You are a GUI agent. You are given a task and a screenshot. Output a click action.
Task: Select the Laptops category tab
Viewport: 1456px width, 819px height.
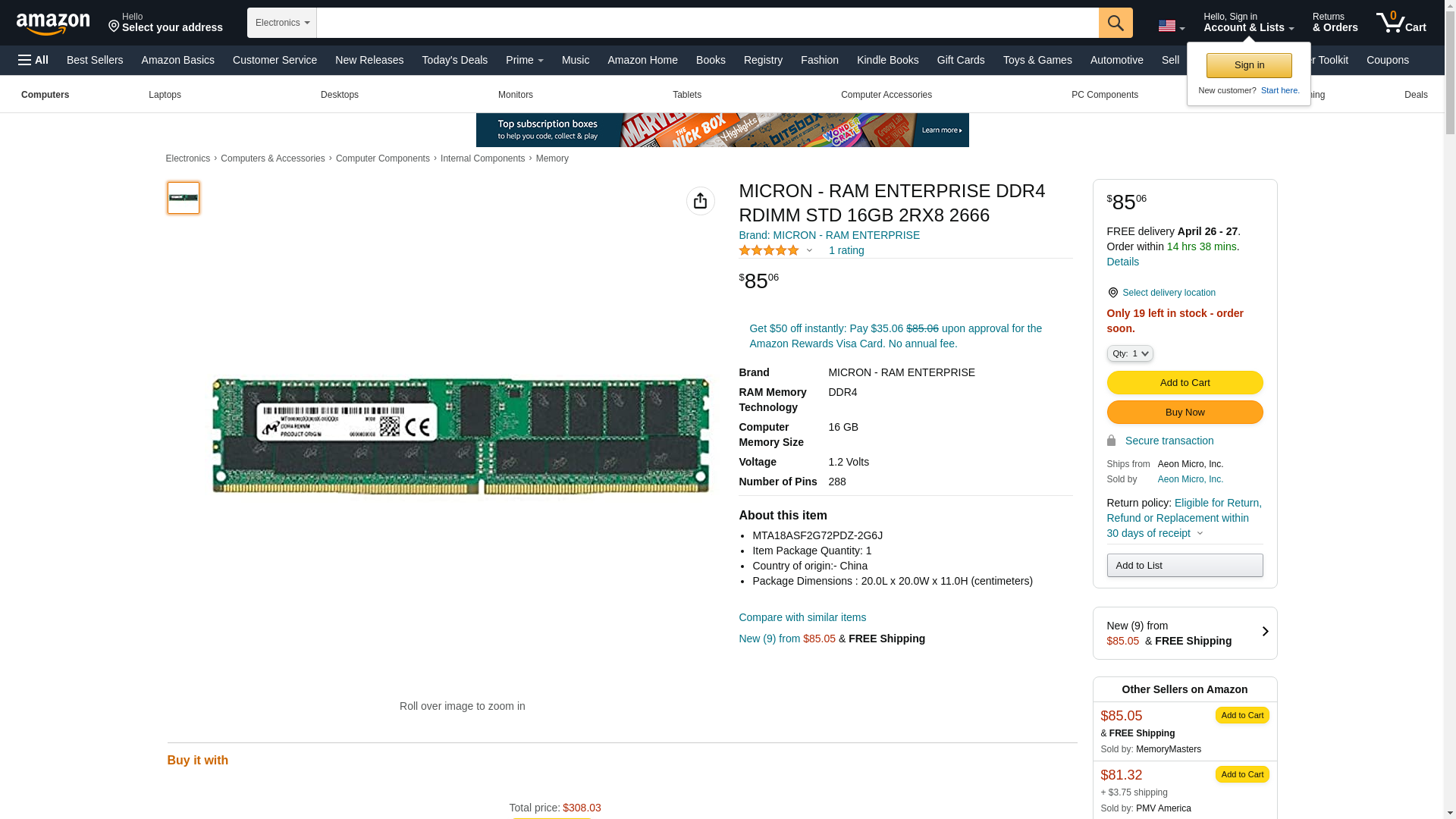165,95
